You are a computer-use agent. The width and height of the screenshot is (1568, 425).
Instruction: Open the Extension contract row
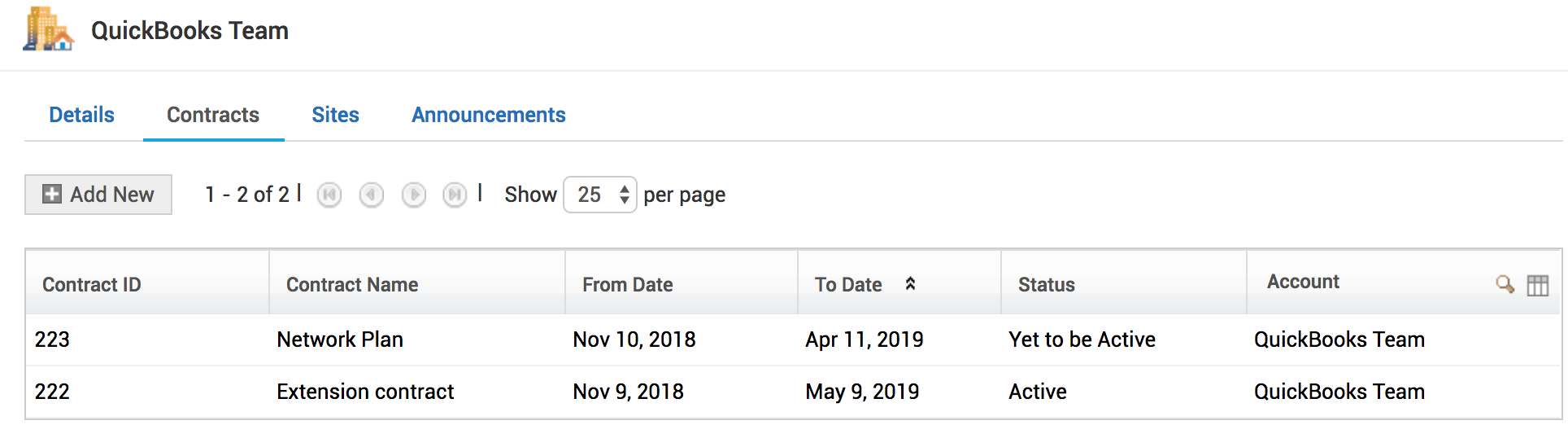(364, 392)
